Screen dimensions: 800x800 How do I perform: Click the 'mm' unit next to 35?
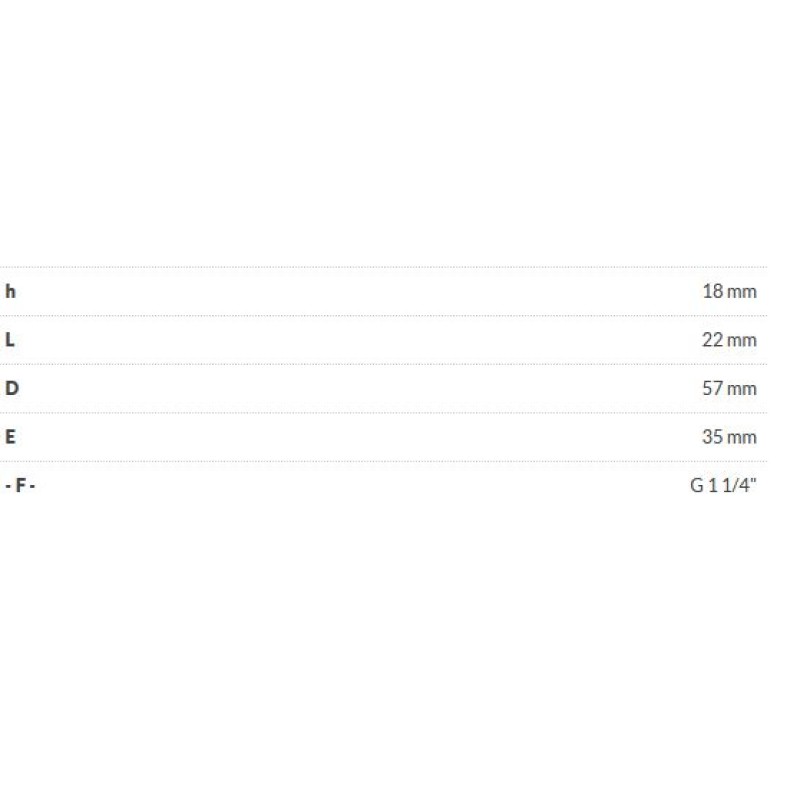(742, 437)
